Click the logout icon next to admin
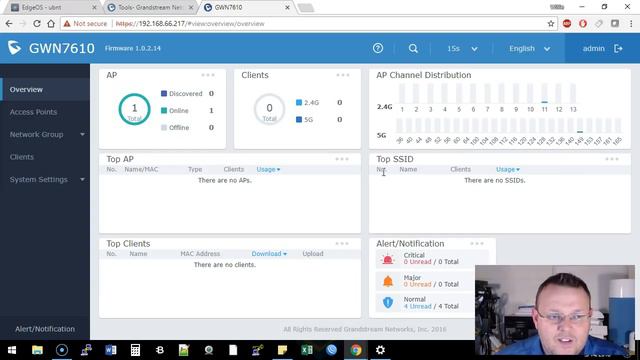 pos(618,49)
